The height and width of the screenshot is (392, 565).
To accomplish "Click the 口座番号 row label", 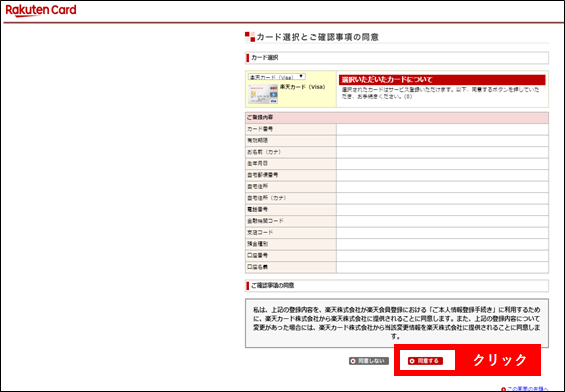I will [x=257, y=255].
